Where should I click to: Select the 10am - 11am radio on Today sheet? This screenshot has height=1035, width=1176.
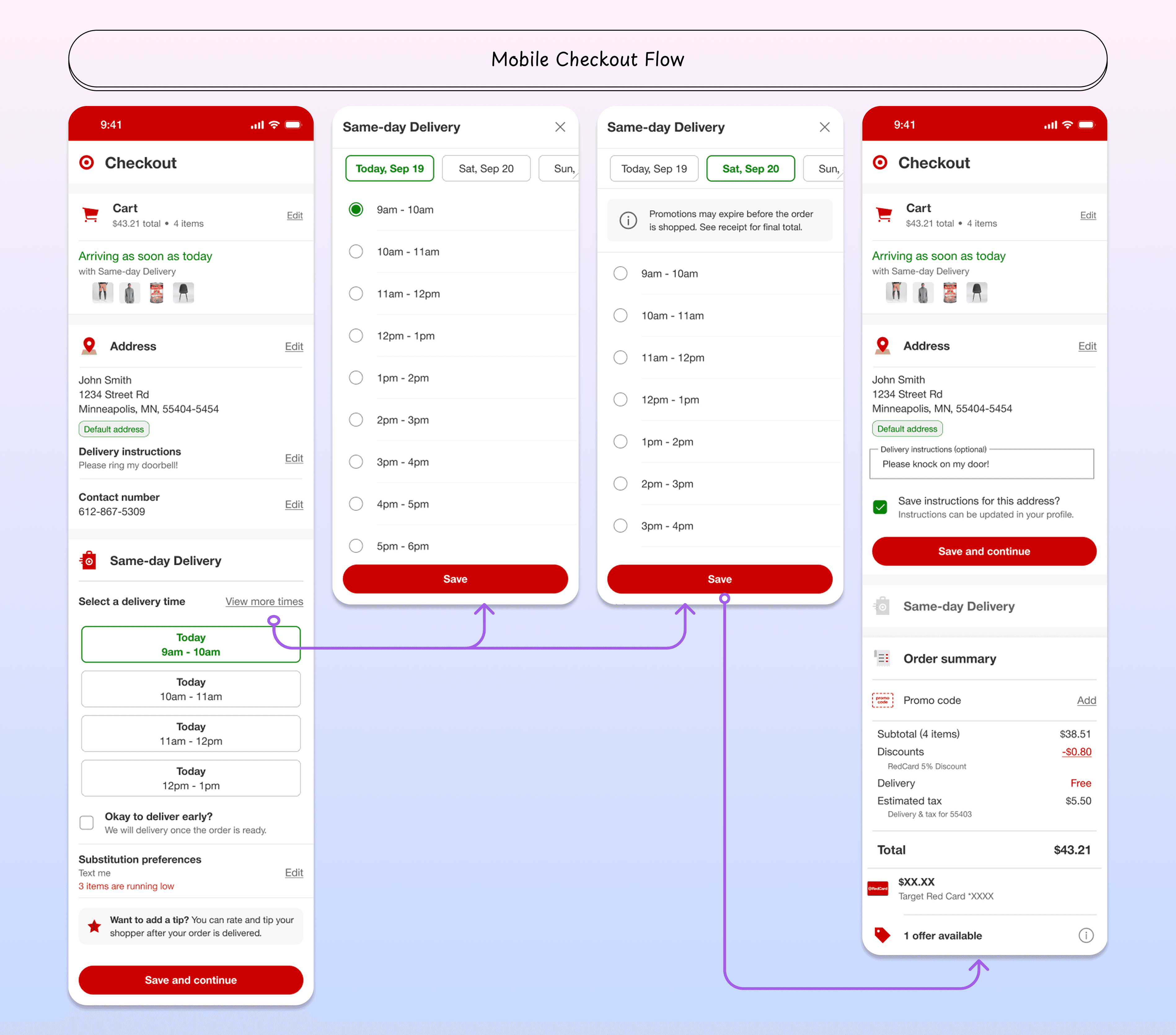tap(356, 252)
